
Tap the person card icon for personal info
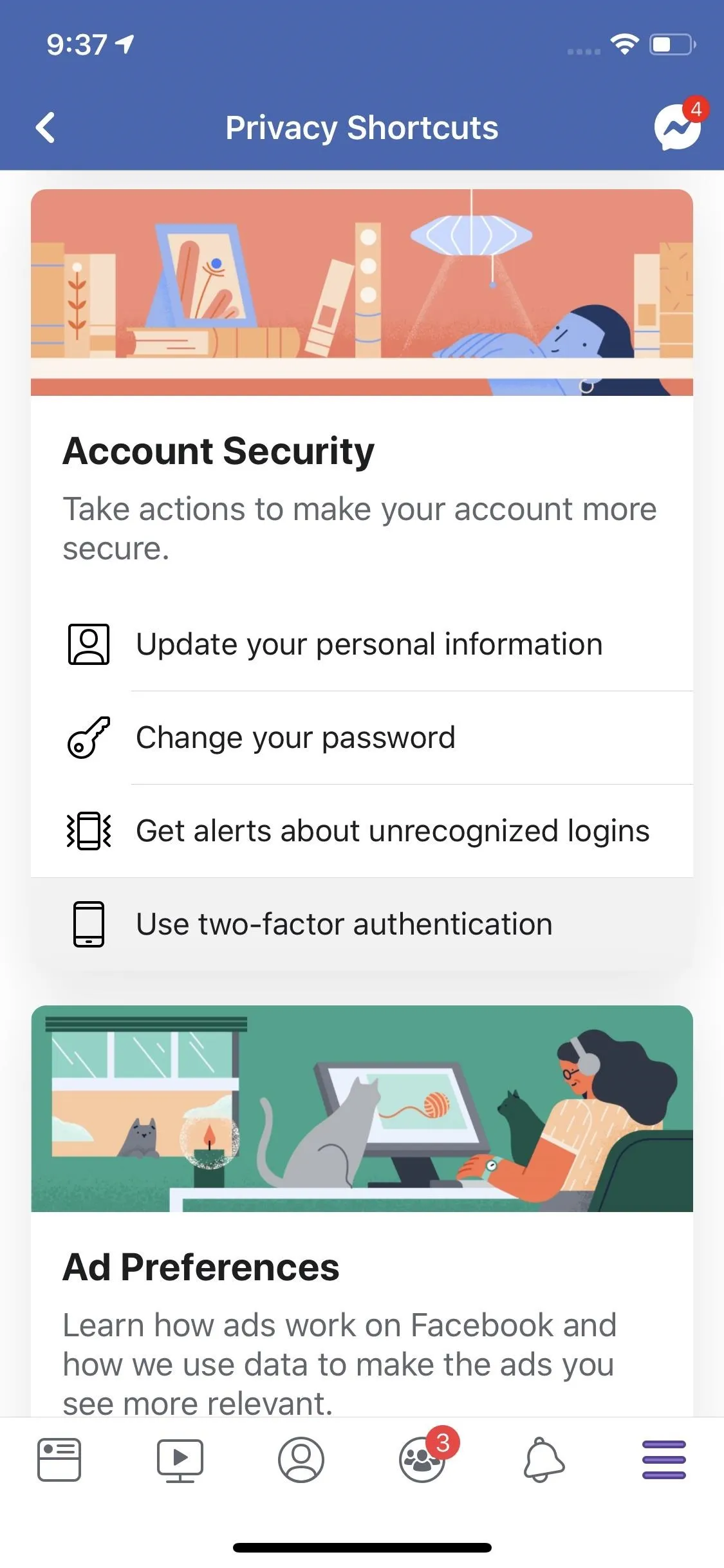pyautogui.click(x=89, y=644)
